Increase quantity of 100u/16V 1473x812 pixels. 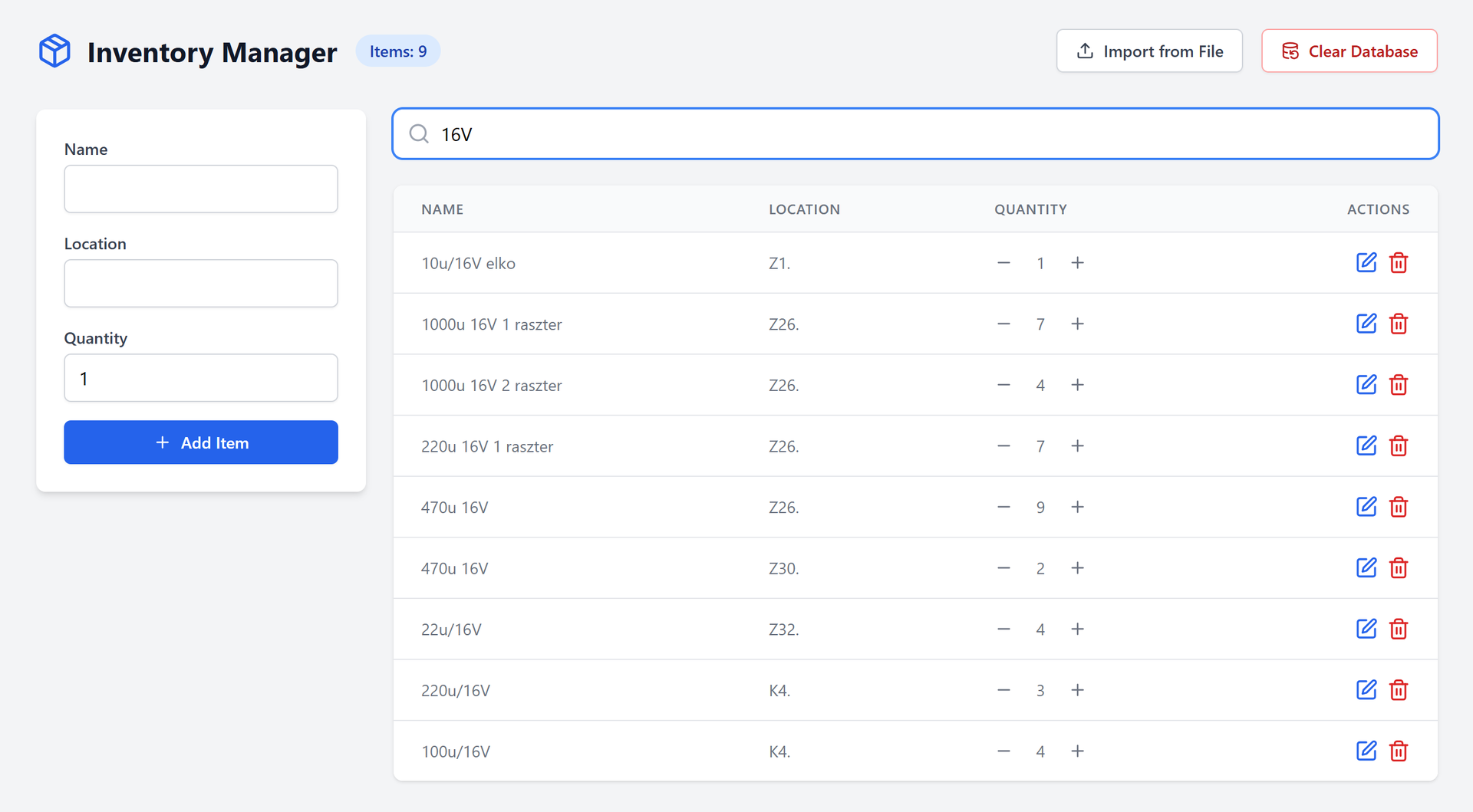click(1077, 751)
